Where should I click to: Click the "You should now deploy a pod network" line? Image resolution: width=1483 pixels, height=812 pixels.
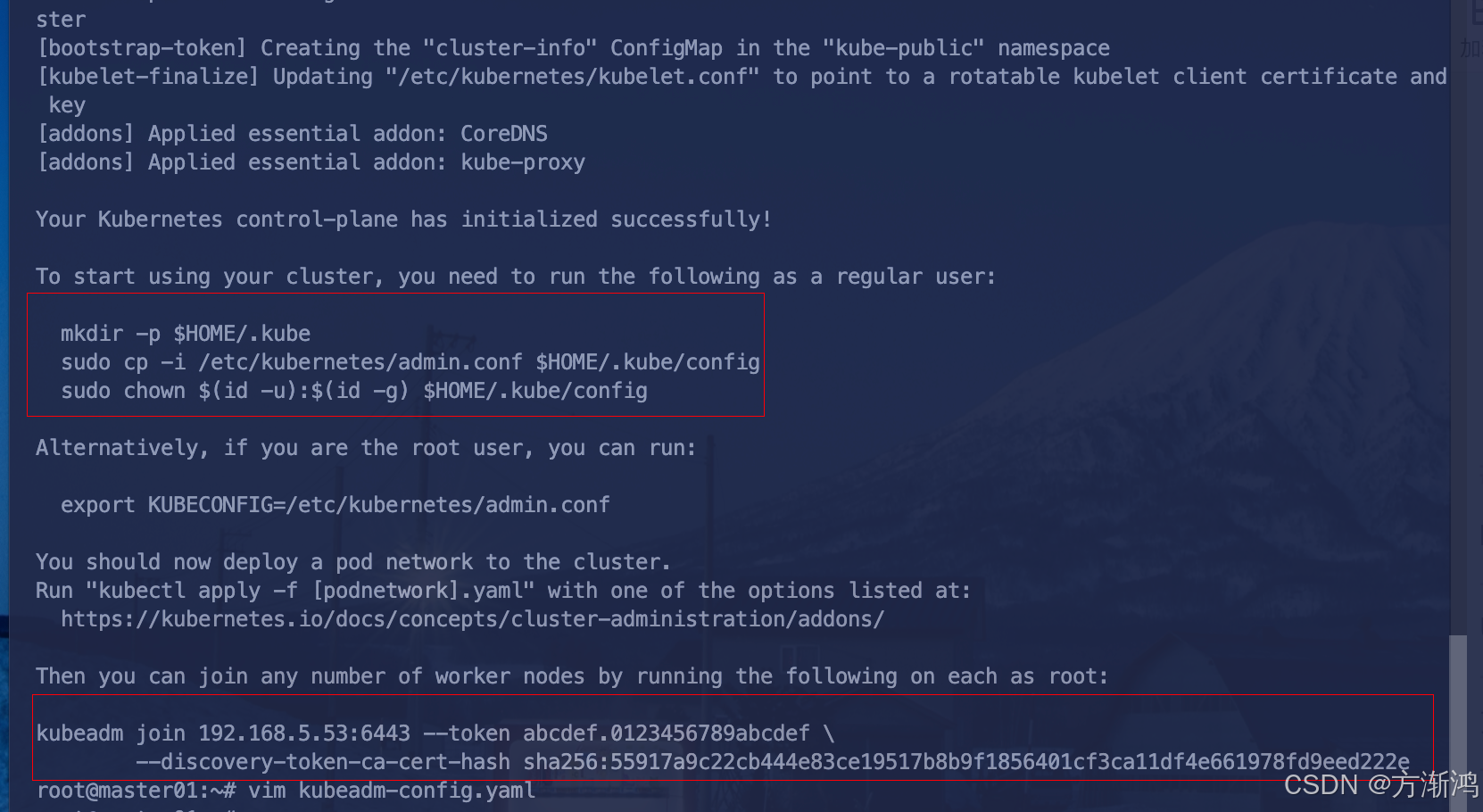point(352,562)
